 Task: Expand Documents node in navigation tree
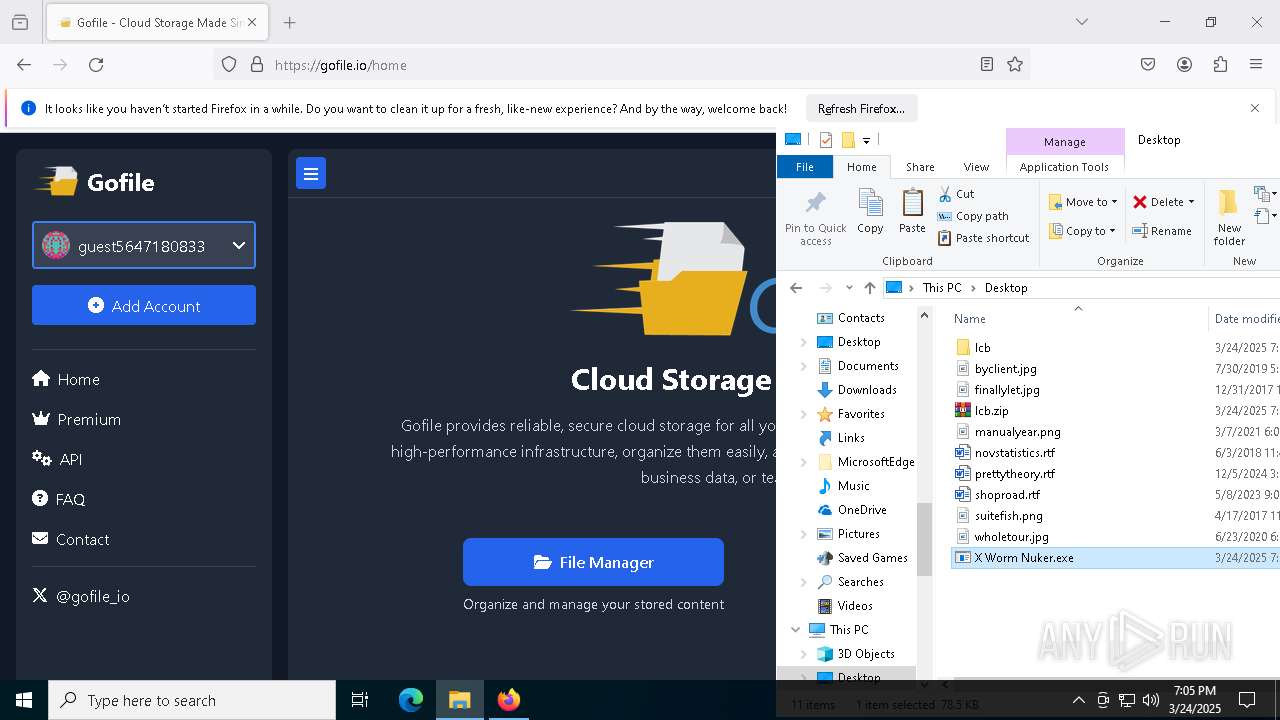pyautogui.click(x=804, y=366)
